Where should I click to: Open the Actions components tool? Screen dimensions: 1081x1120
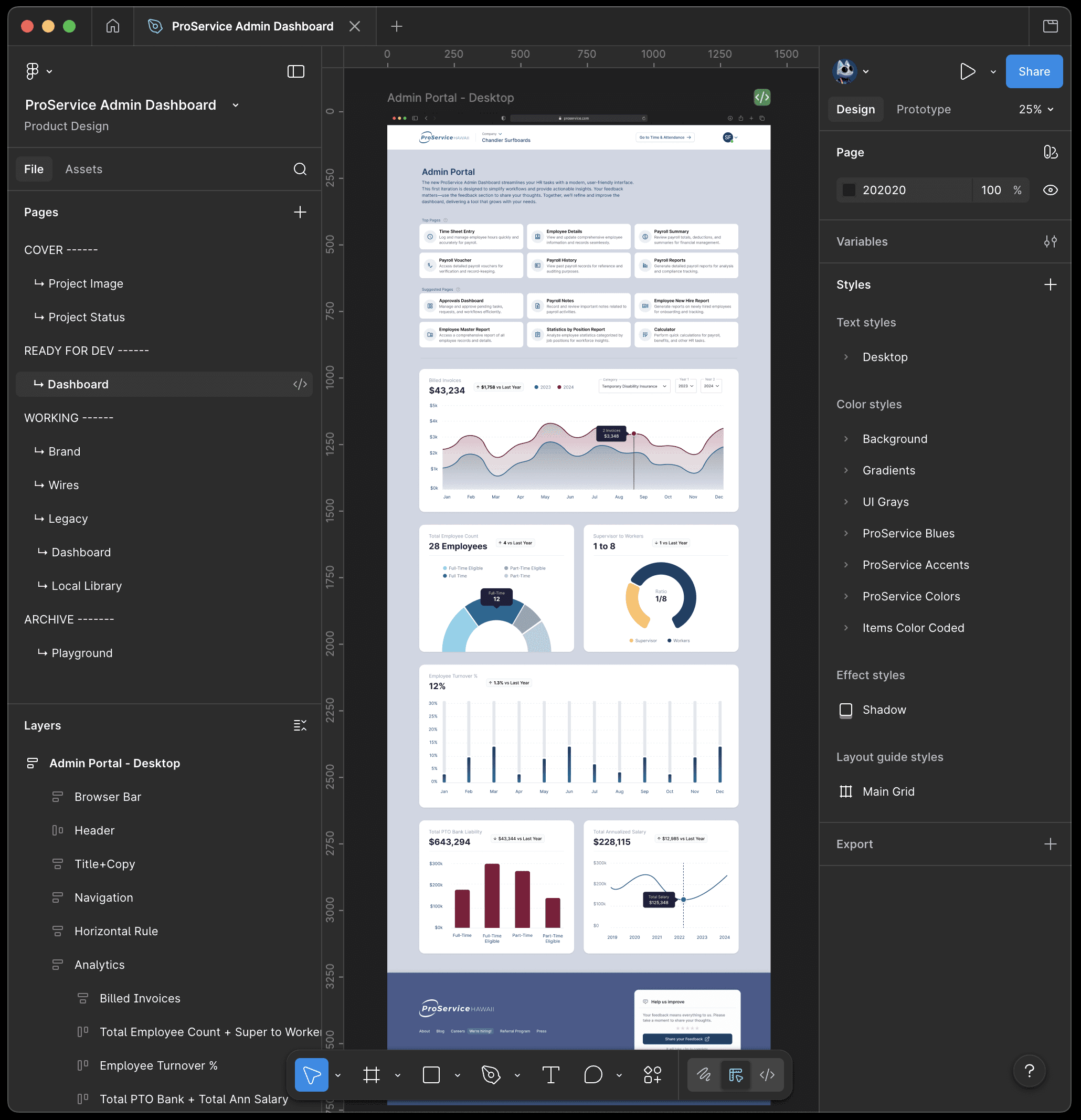pyautogui.click(x=652, y=1075)
